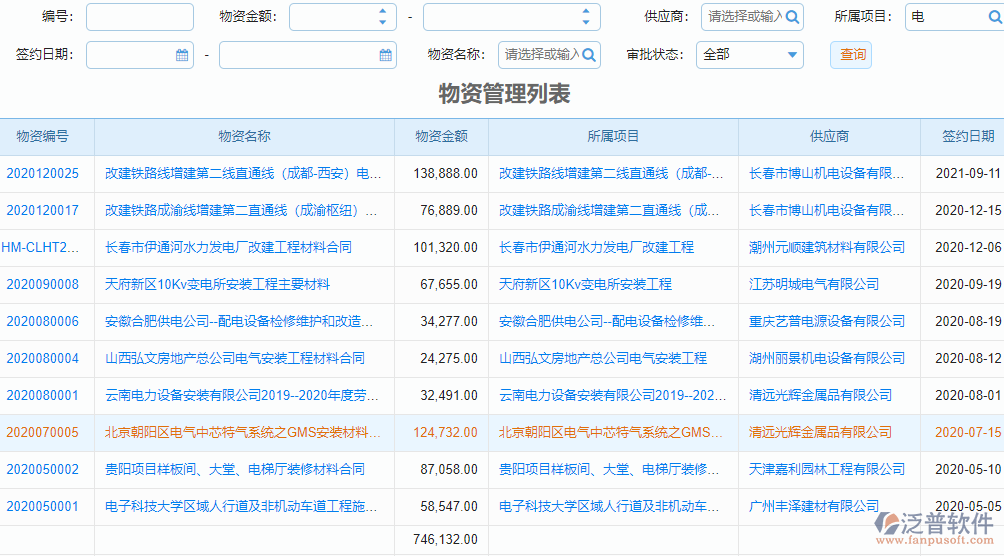Image resolution: width=1004 pixels, height=556 pixels.
Task: Select supplier 江苏明城电气有限公司
Action: pyautogui.click(x=814, y=285)
